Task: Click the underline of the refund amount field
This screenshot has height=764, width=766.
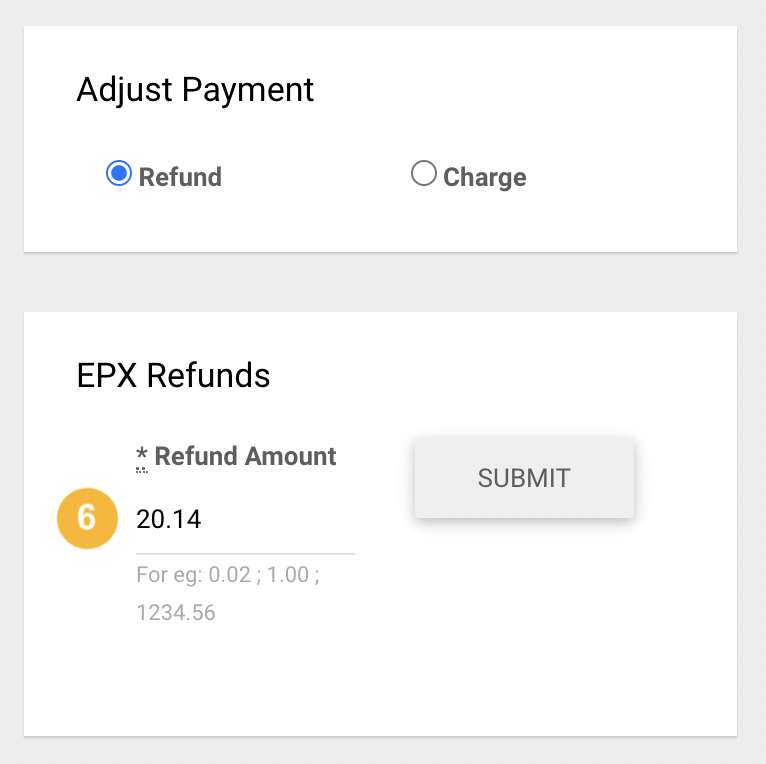Action: [x=245, y=554]
